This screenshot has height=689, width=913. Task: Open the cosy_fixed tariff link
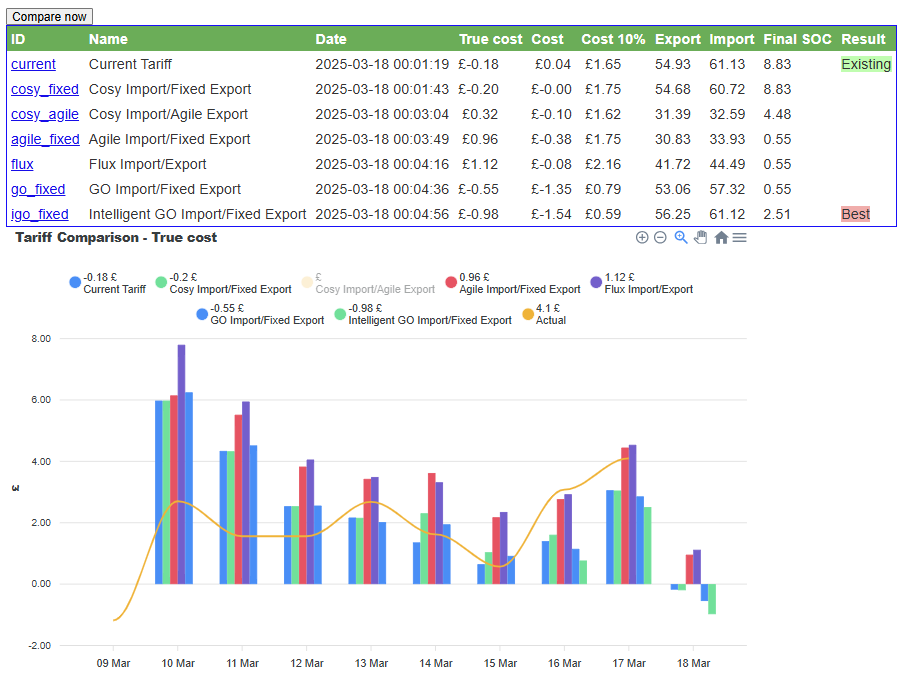(x=45, y=89)
